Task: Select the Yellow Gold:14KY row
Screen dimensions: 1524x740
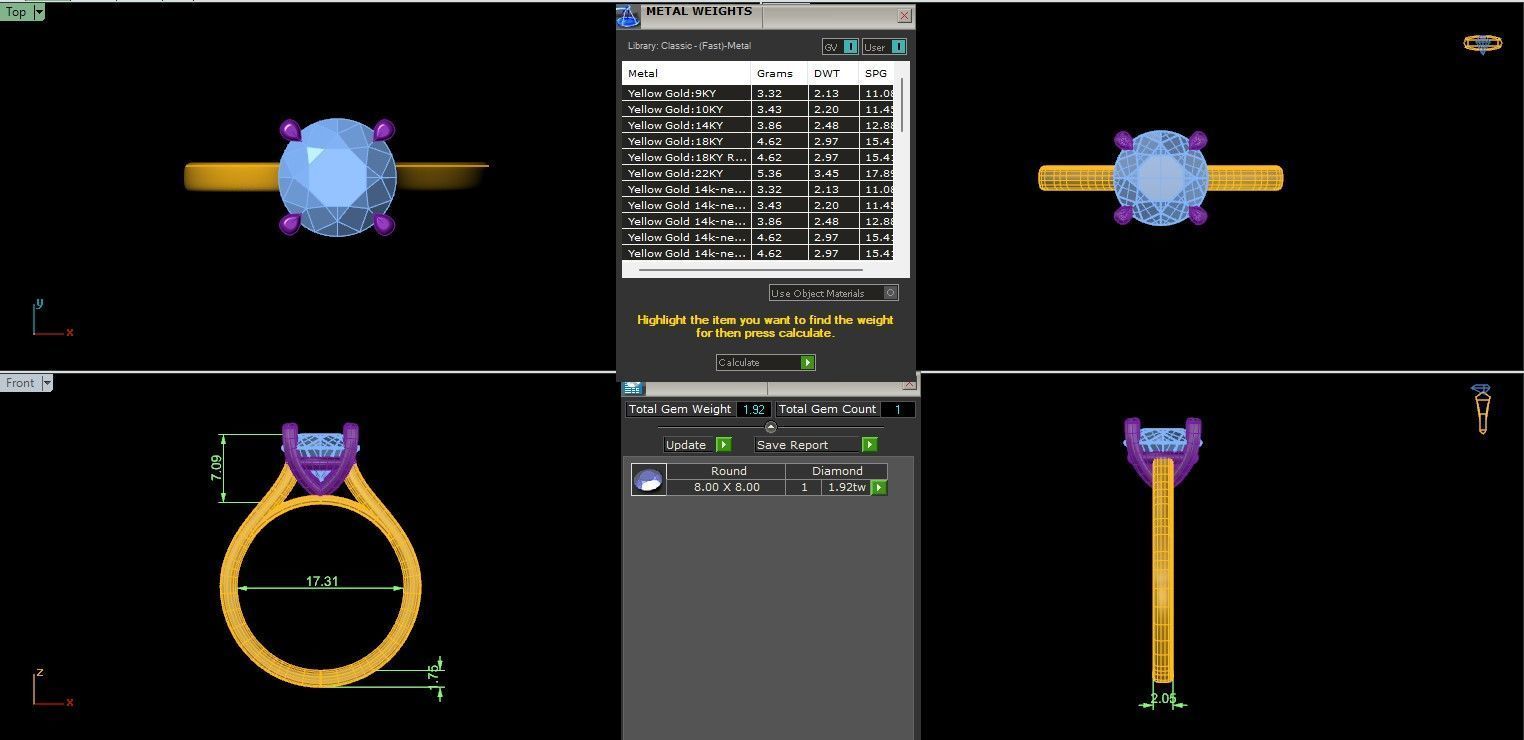Action: [758, 125]
